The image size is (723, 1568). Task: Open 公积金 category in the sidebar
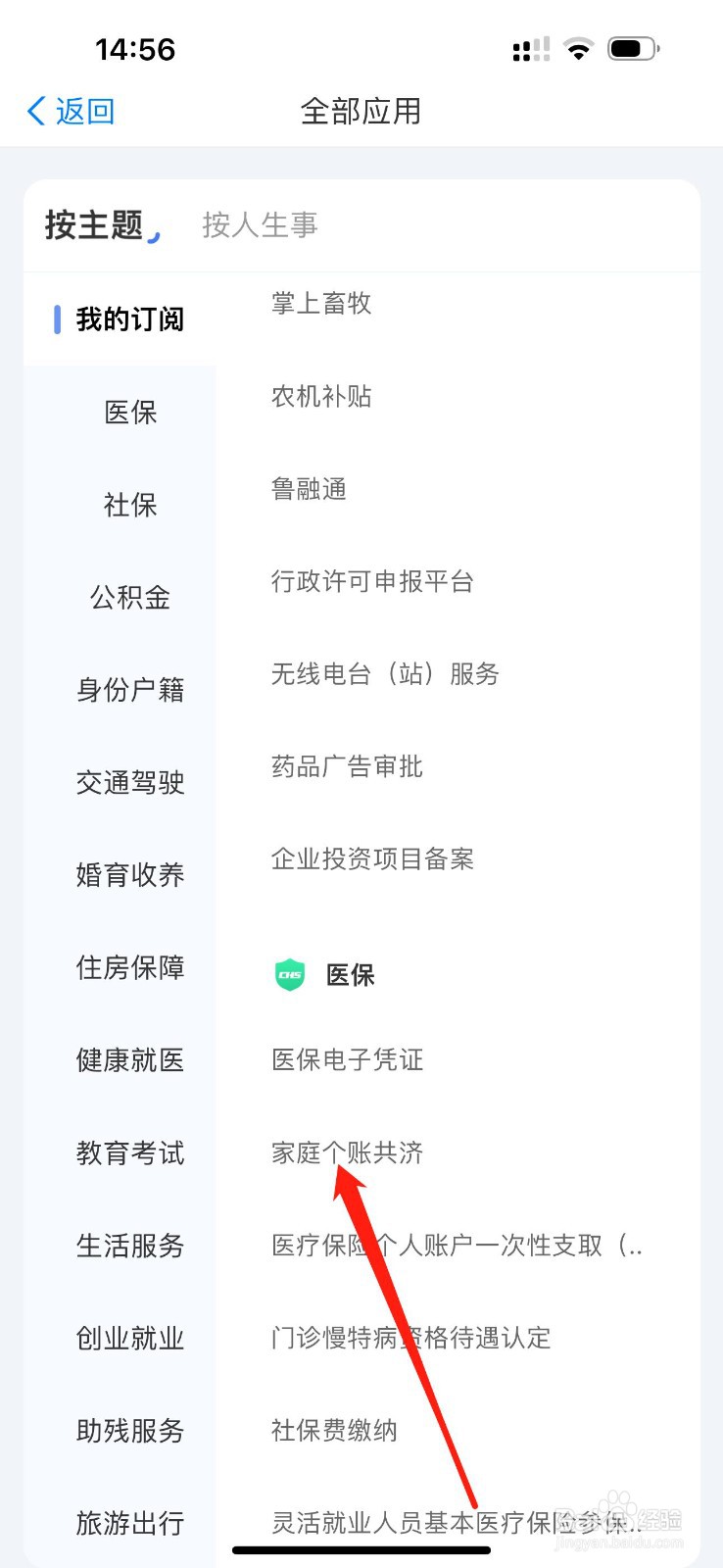130,597
